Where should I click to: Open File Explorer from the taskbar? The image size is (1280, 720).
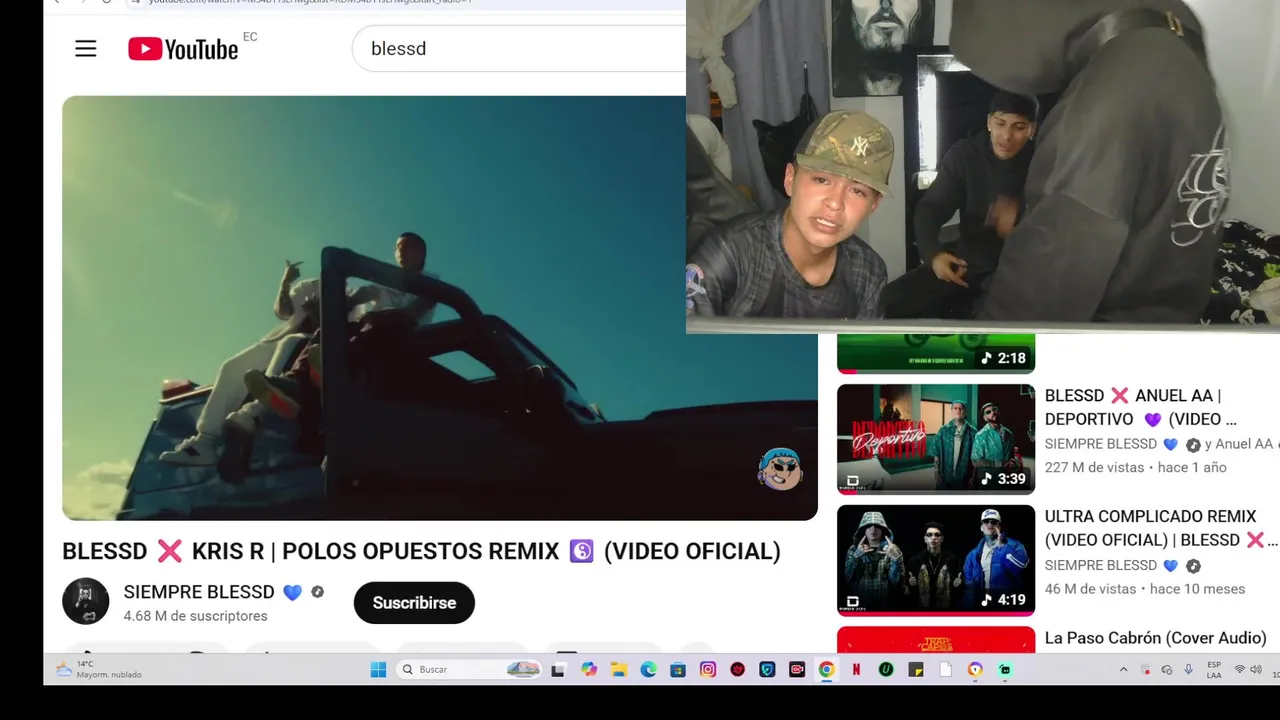point(619,670)
